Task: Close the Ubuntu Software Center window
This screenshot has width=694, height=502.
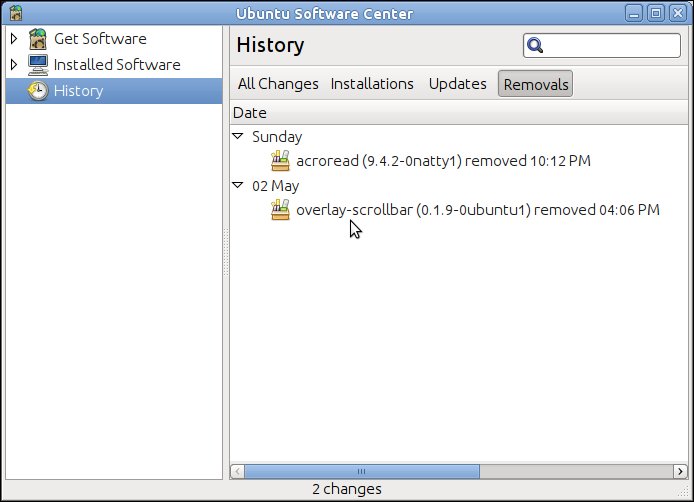Action: (x=678, y=13)
